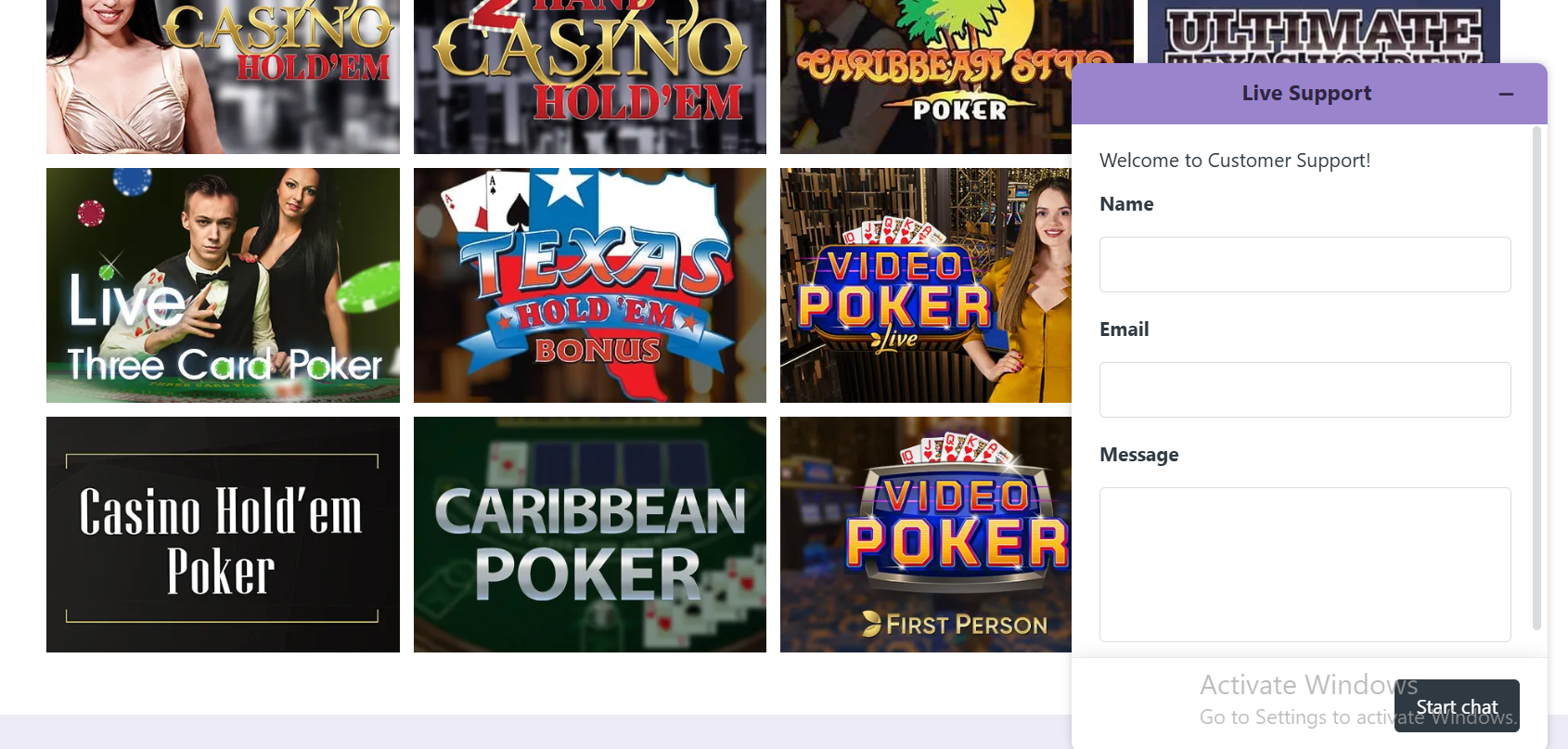Click the Name input field
Image resolution: width=1568 pixels, height=749 pixels.
[x=1305, y=265]
